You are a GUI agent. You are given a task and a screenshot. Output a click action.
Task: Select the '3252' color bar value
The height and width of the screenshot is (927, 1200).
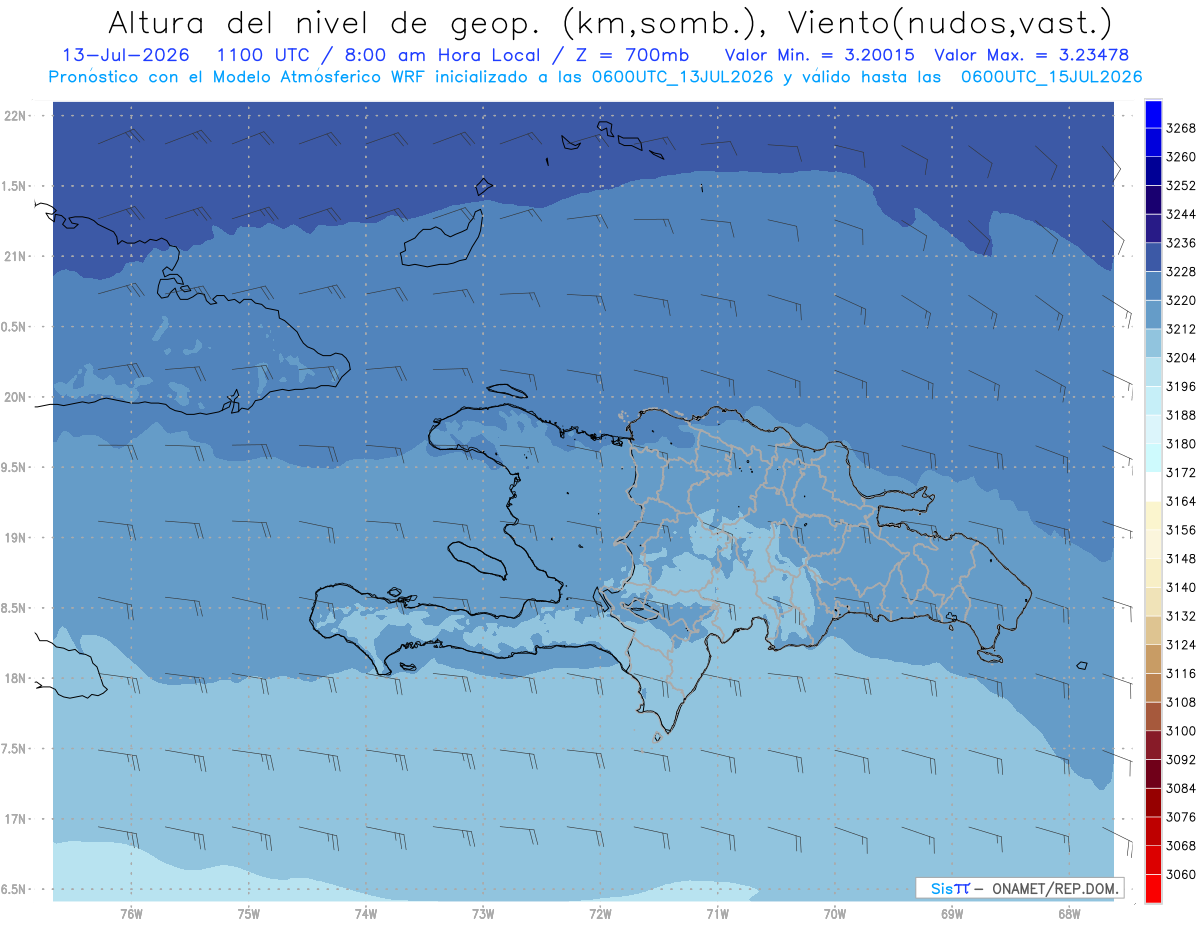click(1180, 185)
